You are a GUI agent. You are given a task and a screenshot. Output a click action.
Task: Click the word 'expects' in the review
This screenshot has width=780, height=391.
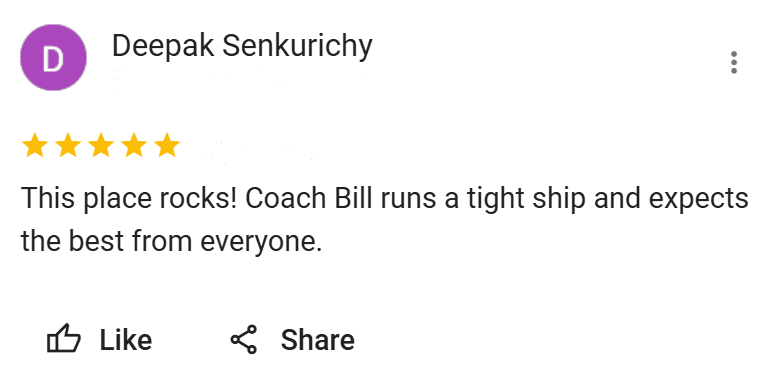point(698,200)
